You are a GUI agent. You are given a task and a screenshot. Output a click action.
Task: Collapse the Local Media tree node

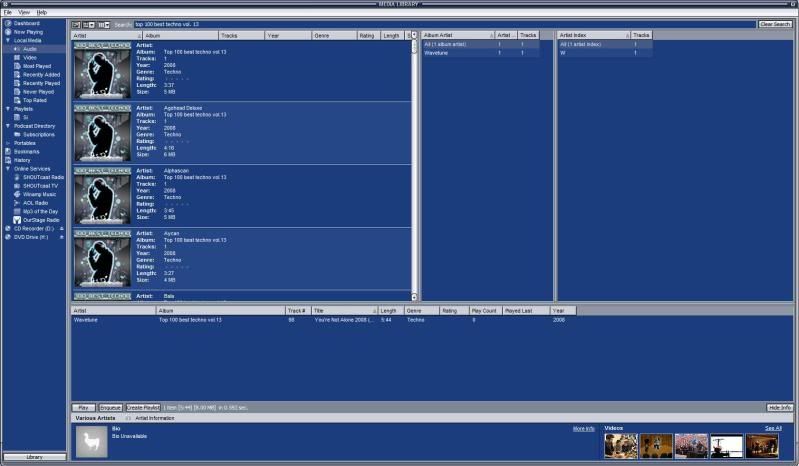(7, 40)
